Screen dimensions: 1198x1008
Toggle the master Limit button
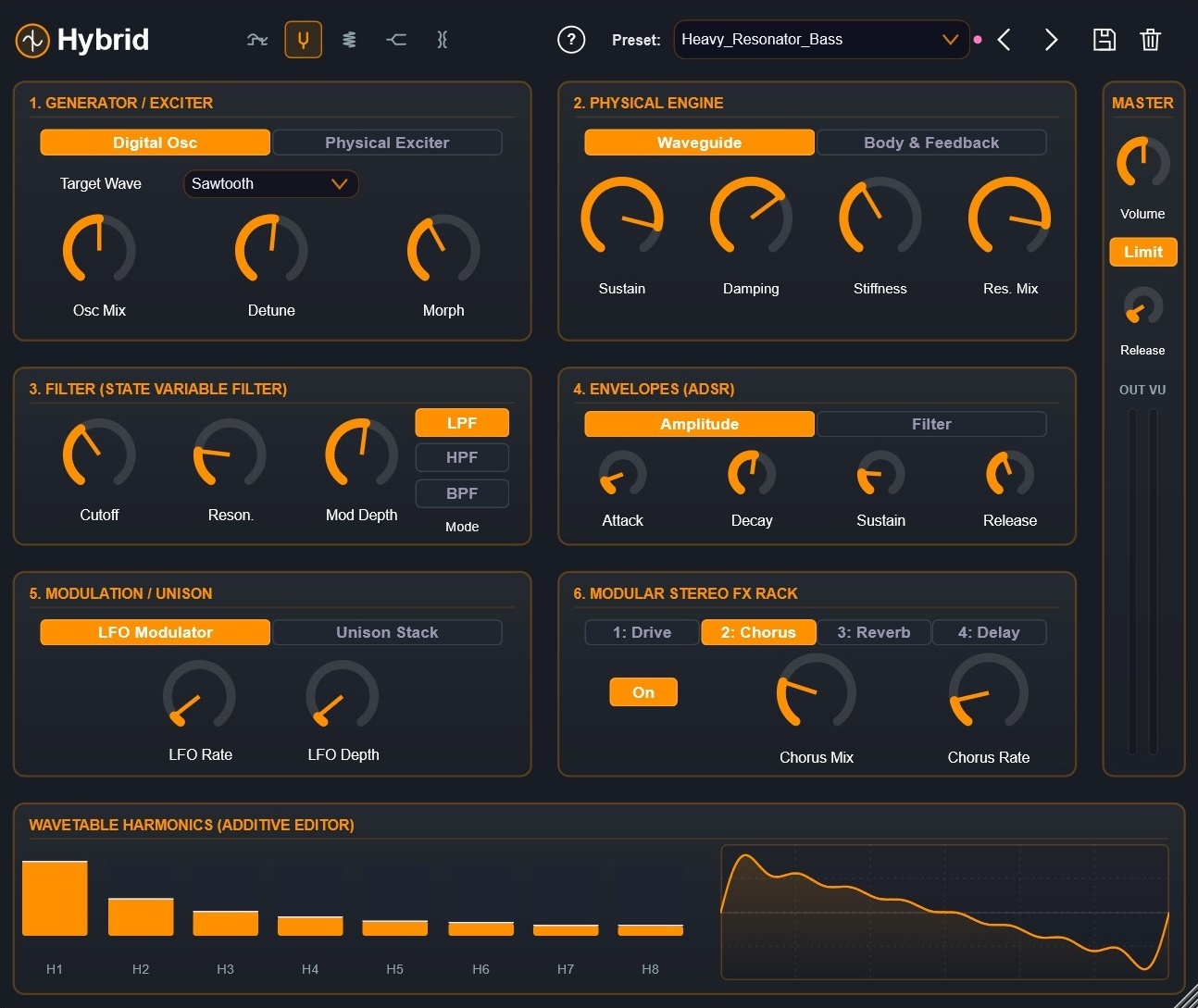click(1143, 252)
